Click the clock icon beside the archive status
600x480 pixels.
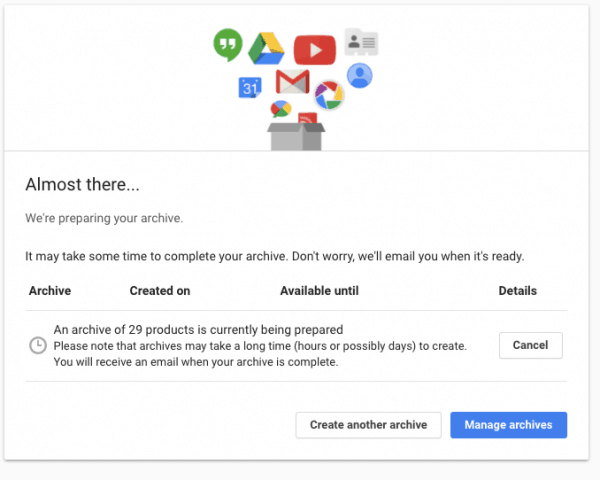point(38,345)
